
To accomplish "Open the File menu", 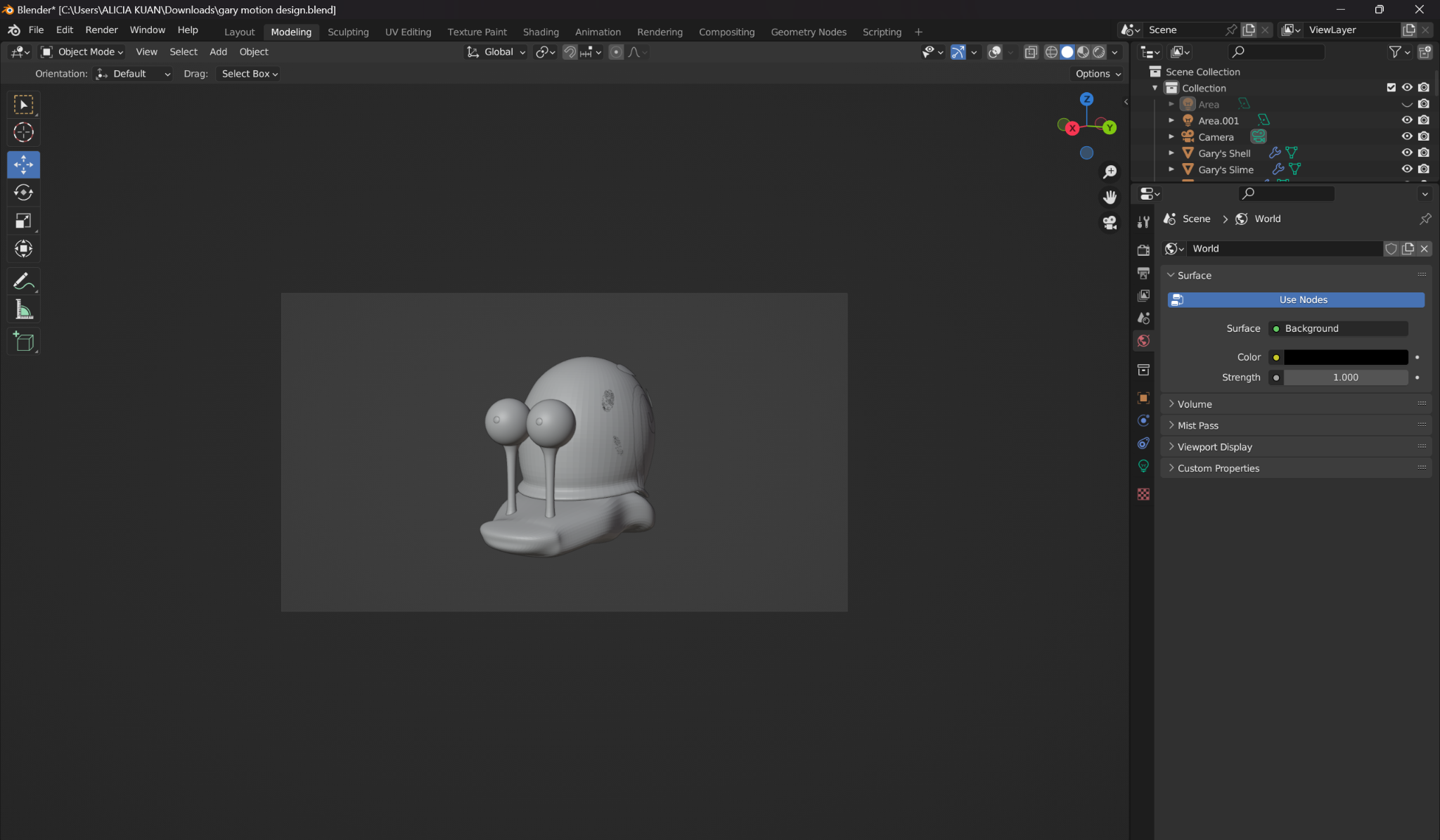I will (36, 30).
